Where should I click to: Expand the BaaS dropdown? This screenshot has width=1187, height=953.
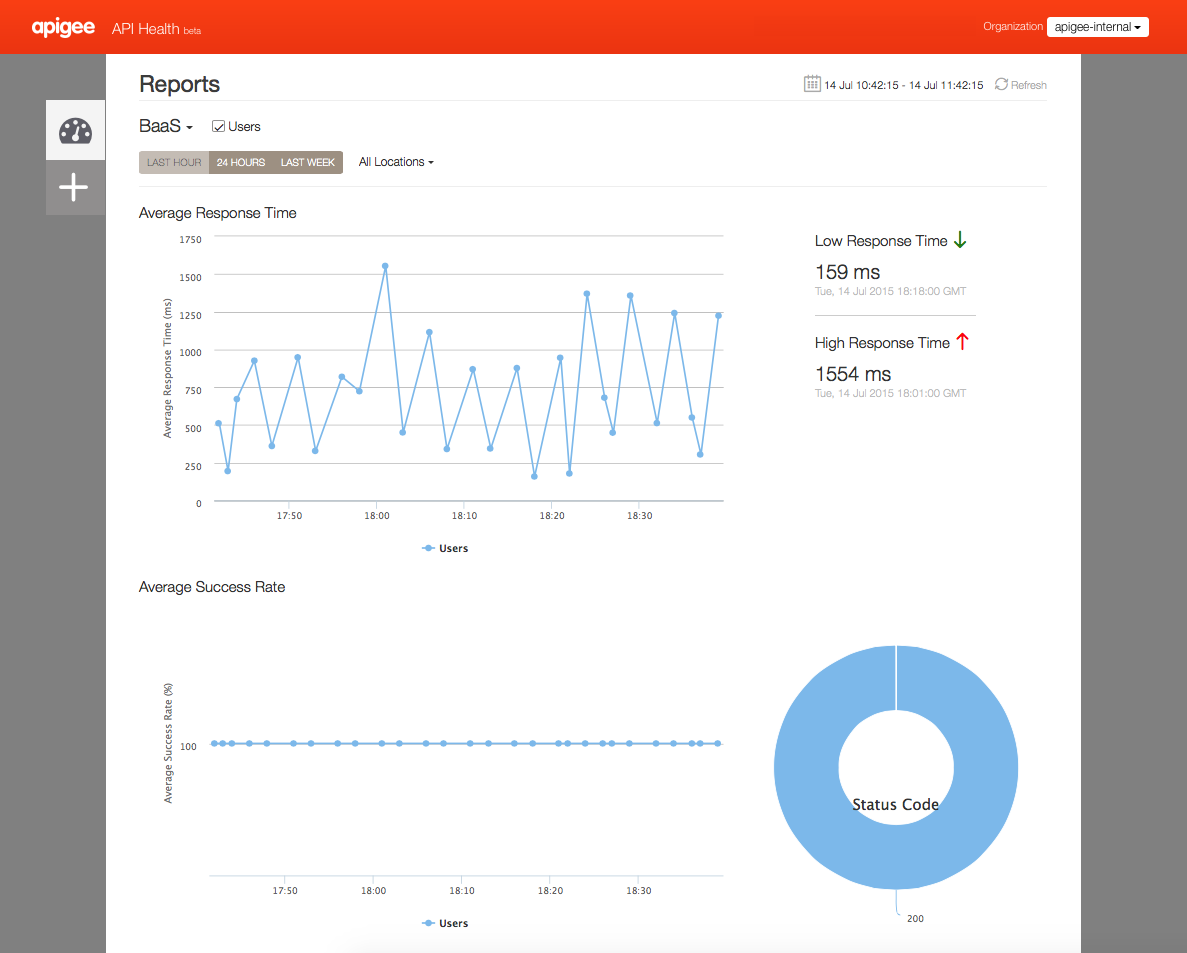[x=166, y=126]
